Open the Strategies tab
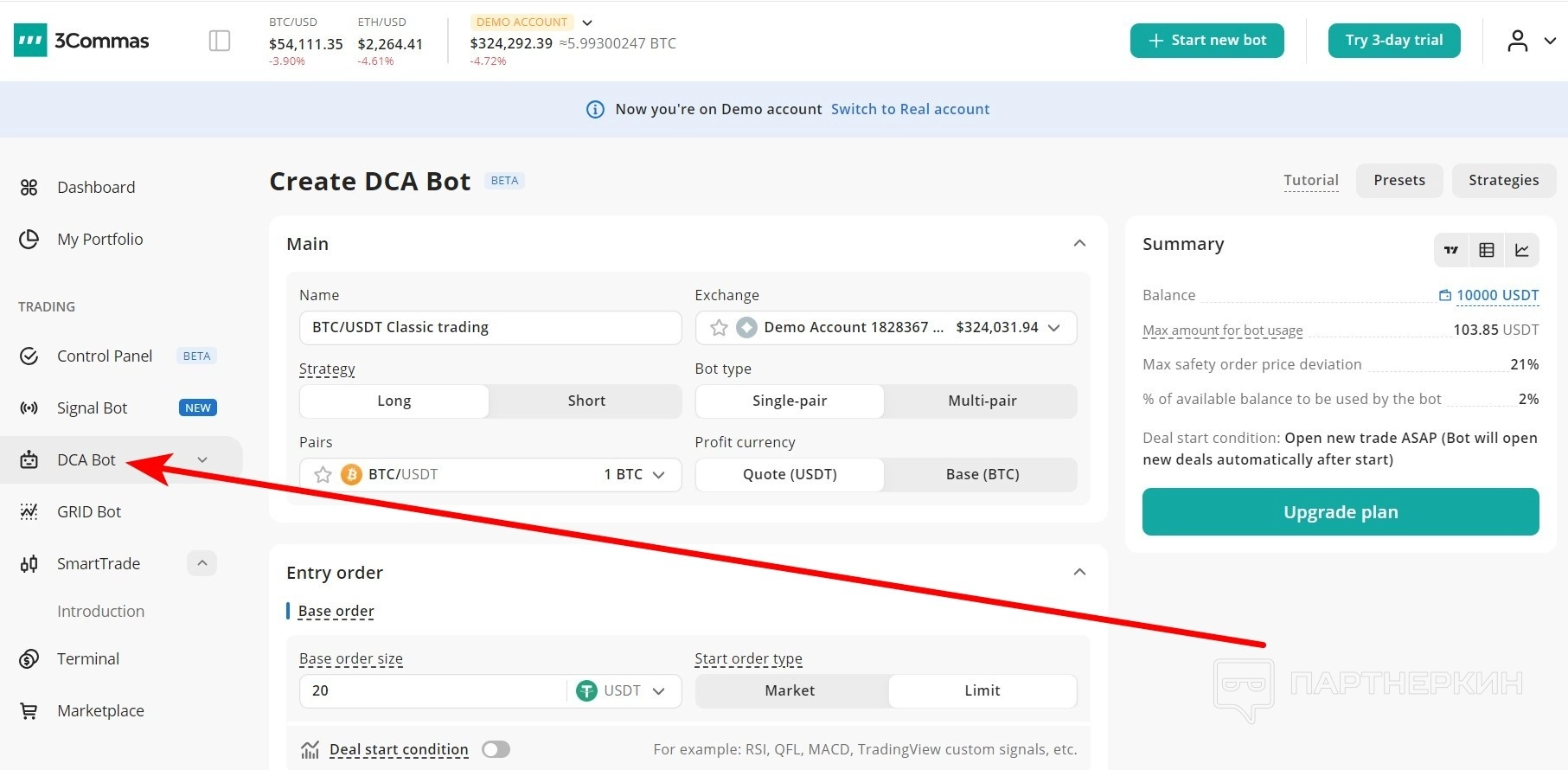The height and width of the screenshot is (770, 1568). point(1503,180)
